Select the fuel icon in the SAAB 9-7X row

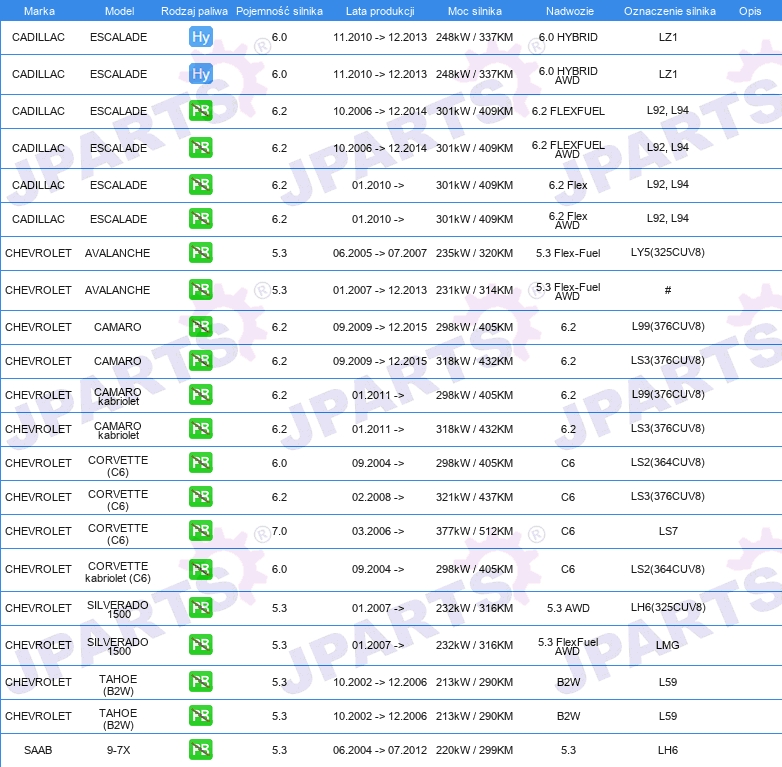click(200, 750)
